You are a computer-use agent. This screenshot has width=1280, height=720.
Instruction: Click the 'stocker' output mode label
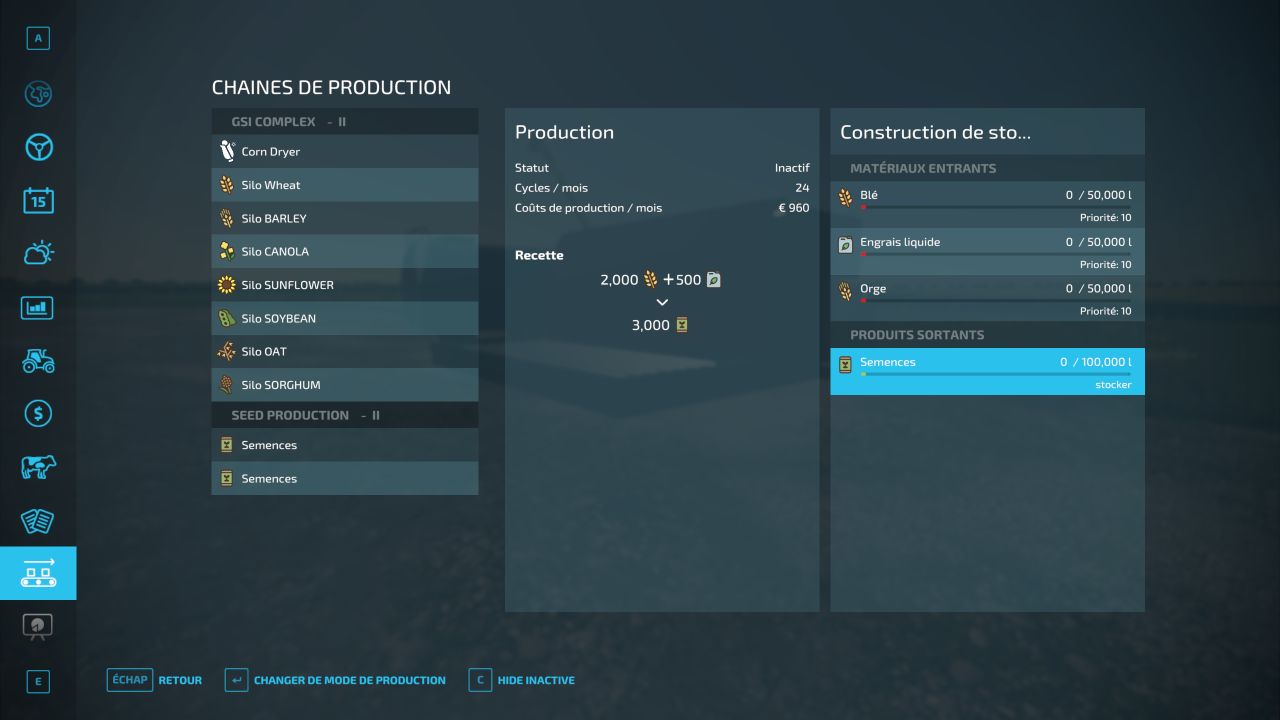point(1113,385)
